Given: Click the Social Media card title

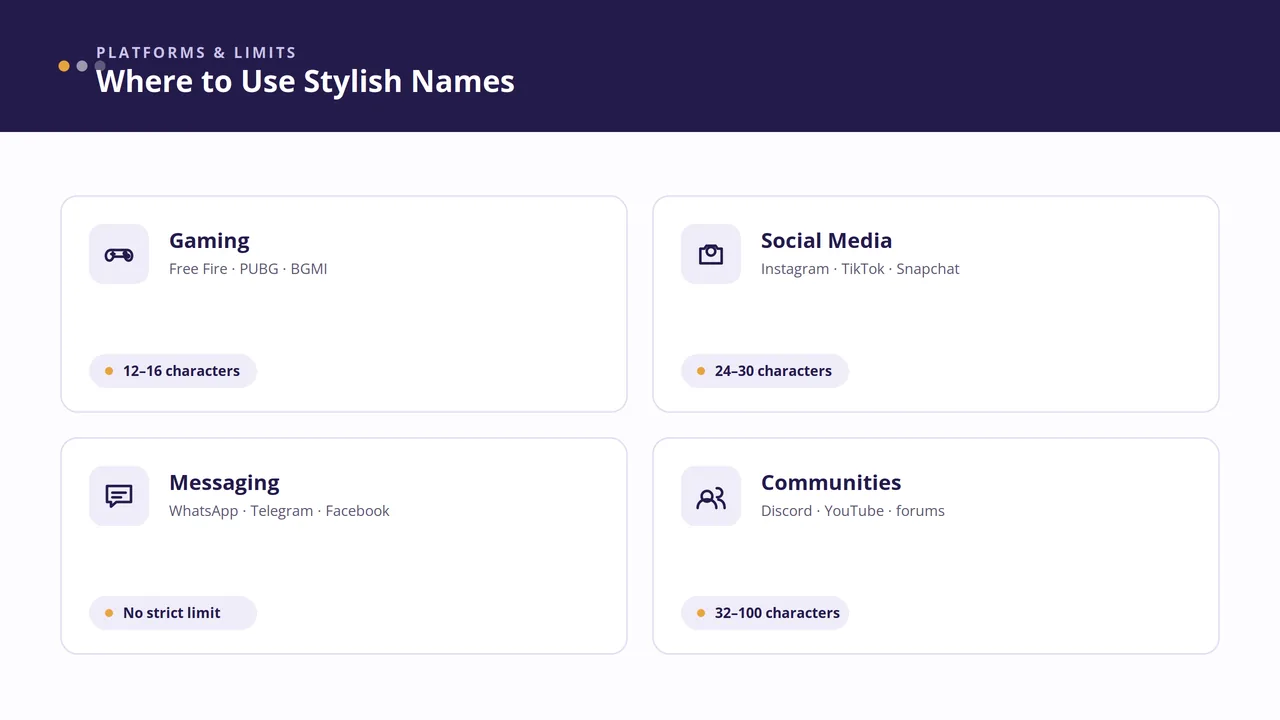Looking at the screenshot, I should tap(826, 240).
